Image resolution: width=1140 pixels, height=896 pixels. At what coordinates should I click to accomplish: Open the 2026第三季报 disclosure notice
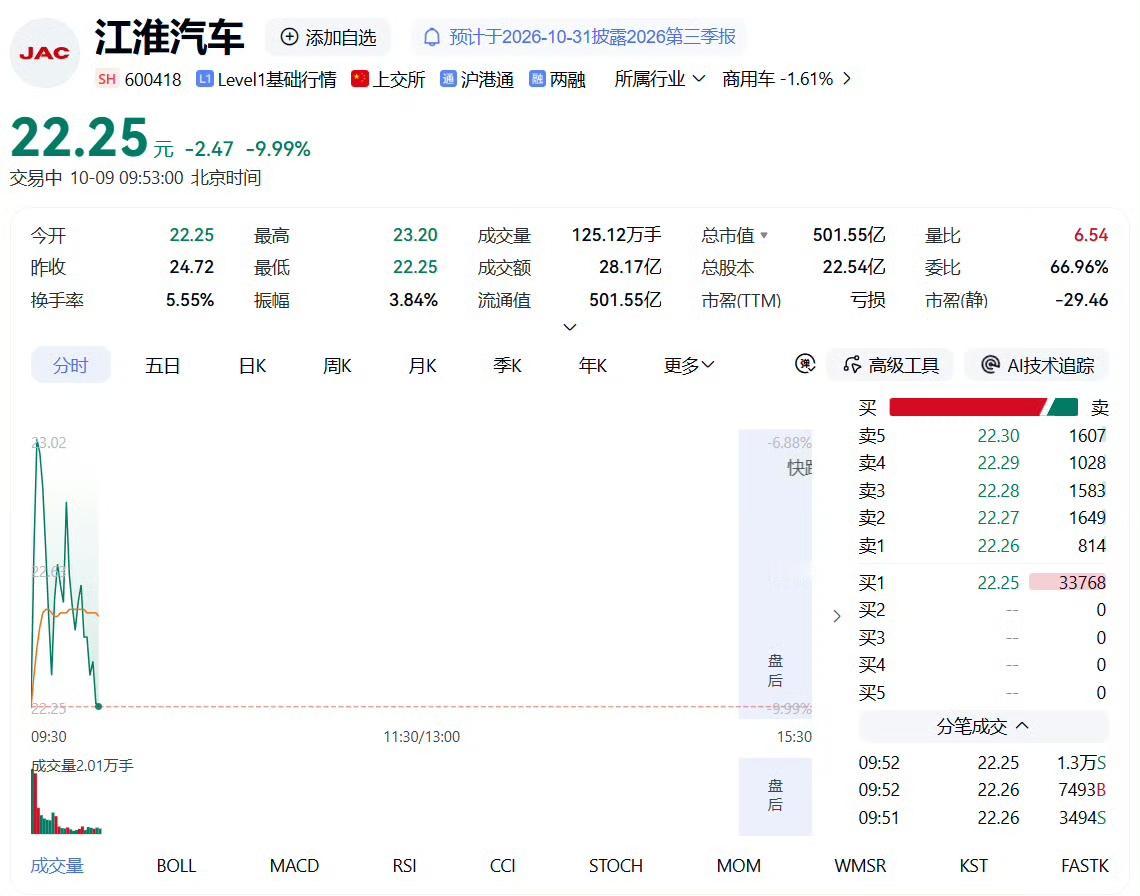(x=579, y=37)
